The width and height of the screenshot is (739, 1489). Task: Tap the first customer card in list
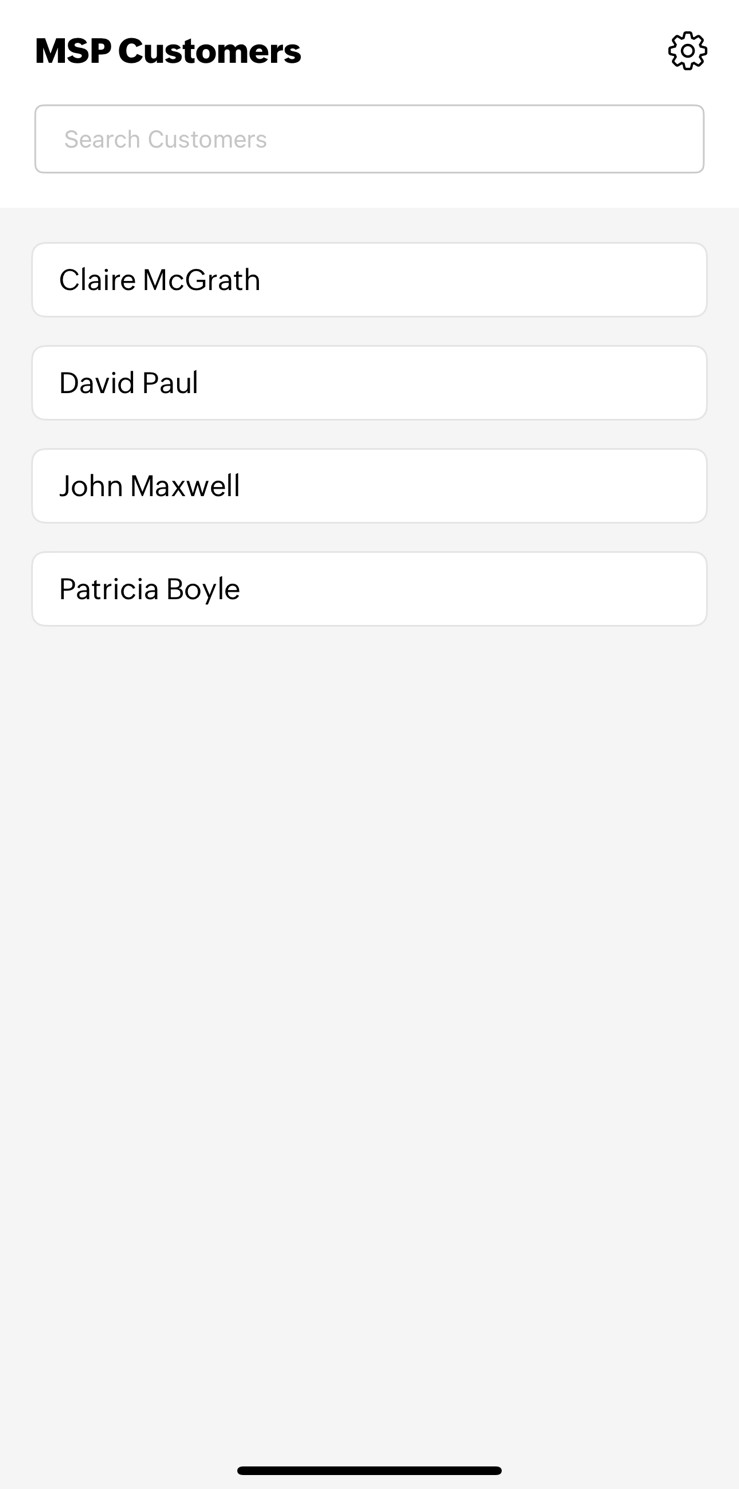369,280
